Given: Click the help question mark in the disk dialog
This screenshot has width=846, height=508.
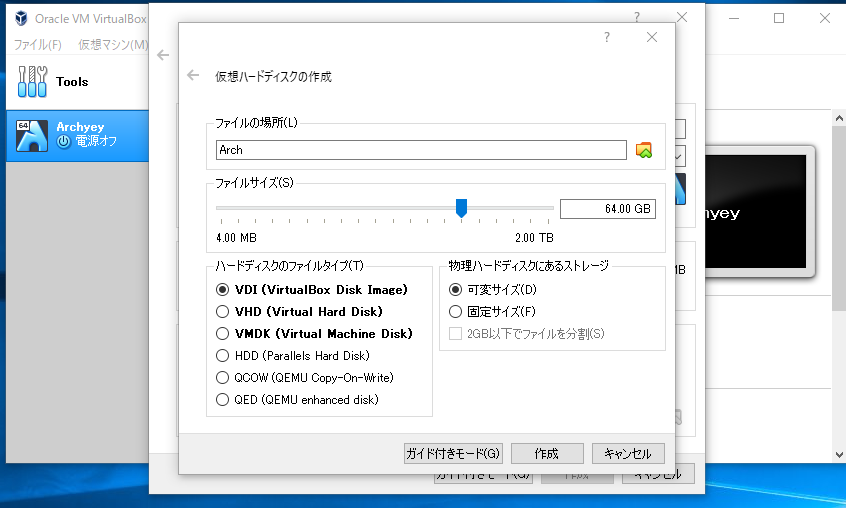Looking at the screenshot, I should 607,37.
